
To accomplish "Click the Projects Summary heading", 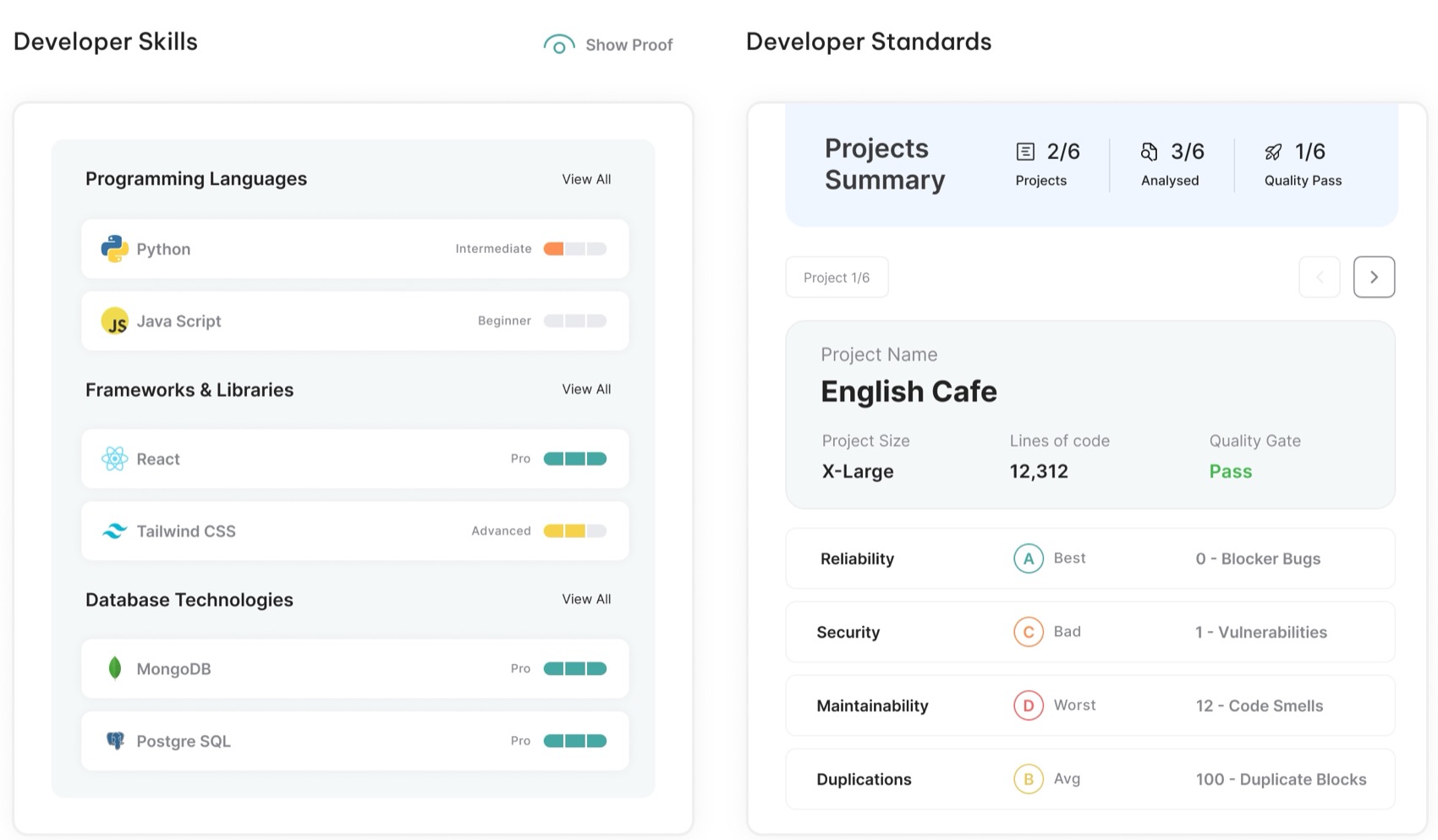I will click(x=885, y=164).
